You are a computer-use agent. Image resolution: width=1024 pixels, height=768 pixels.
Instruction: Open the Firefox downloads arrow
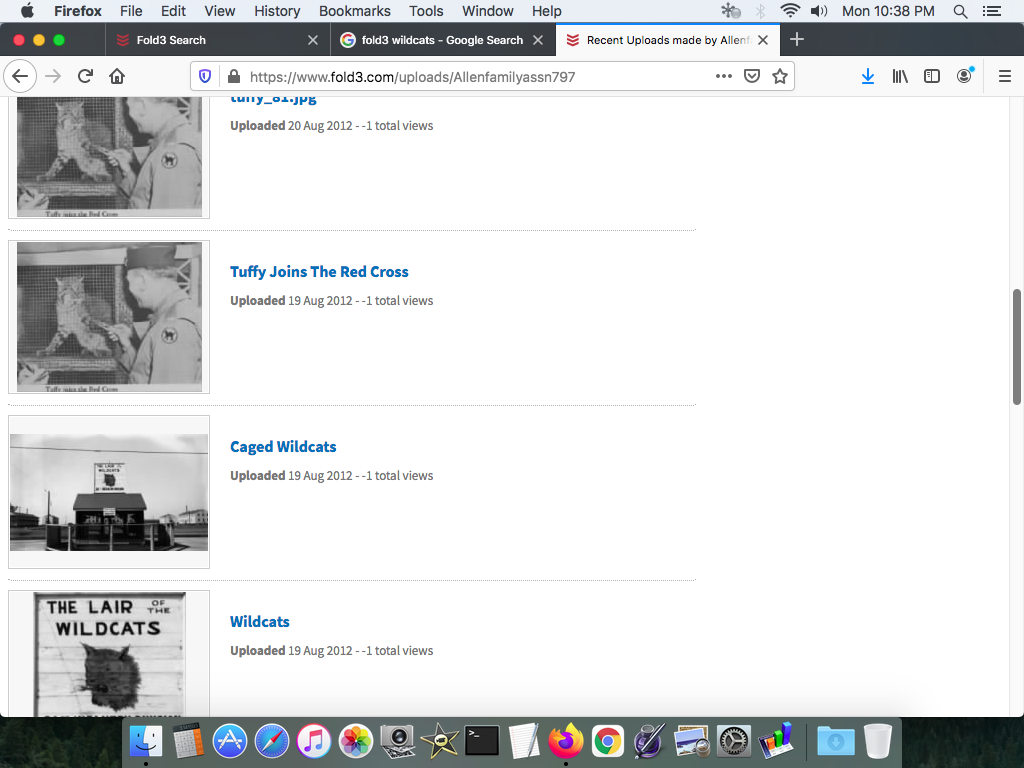(x=868, y=76)
